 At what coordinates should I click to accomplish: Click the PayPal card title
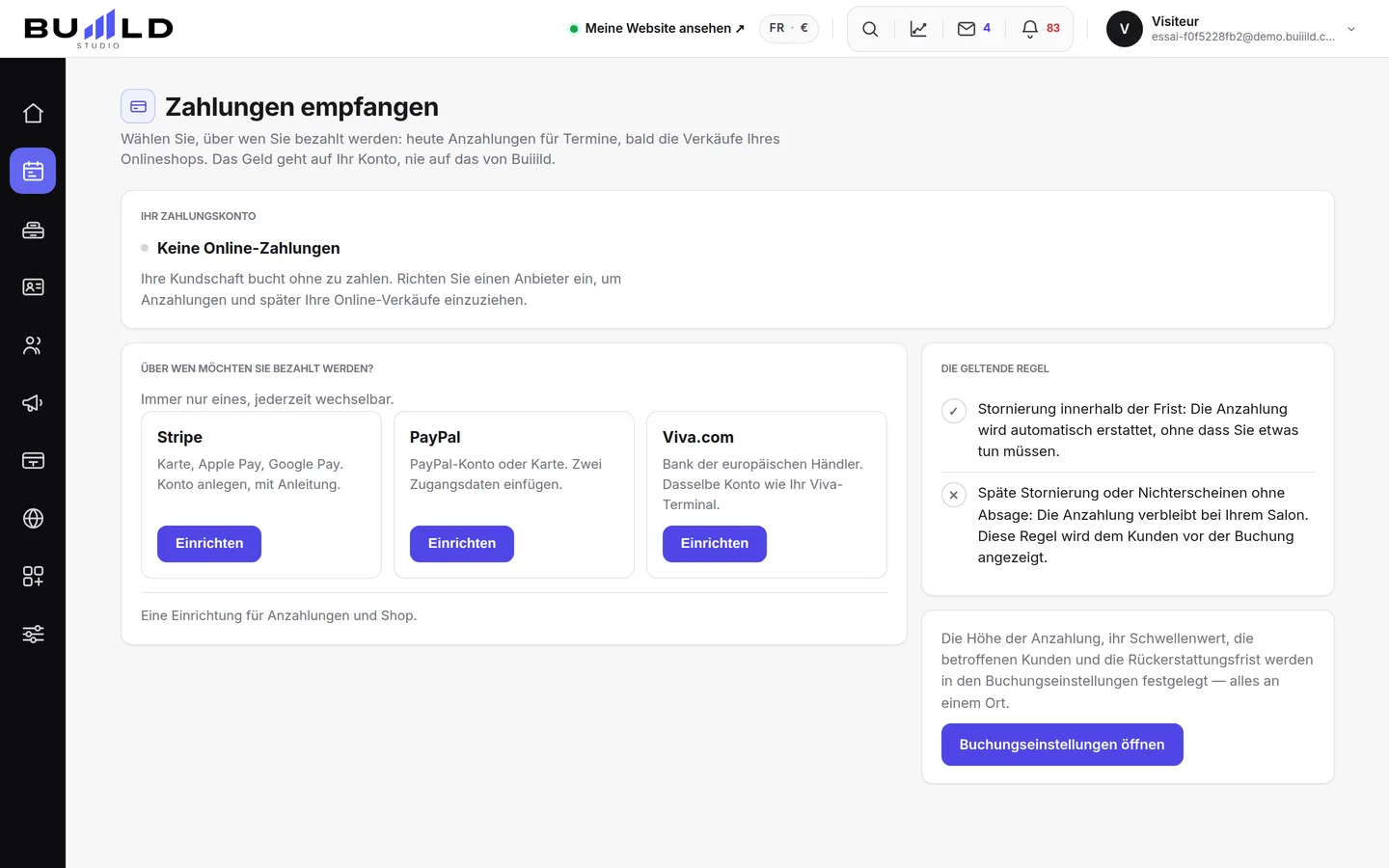(x=435, y=437)
